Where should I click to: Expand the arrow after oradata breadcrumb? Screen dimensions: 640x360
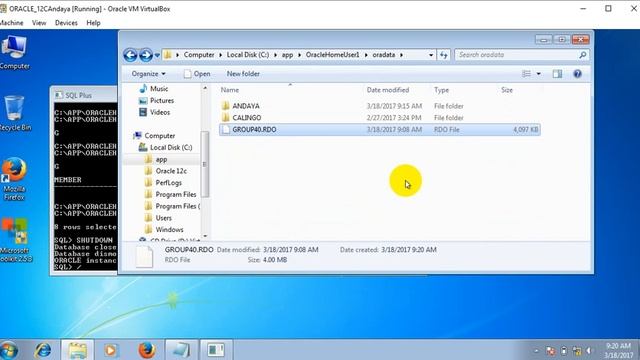402,55
